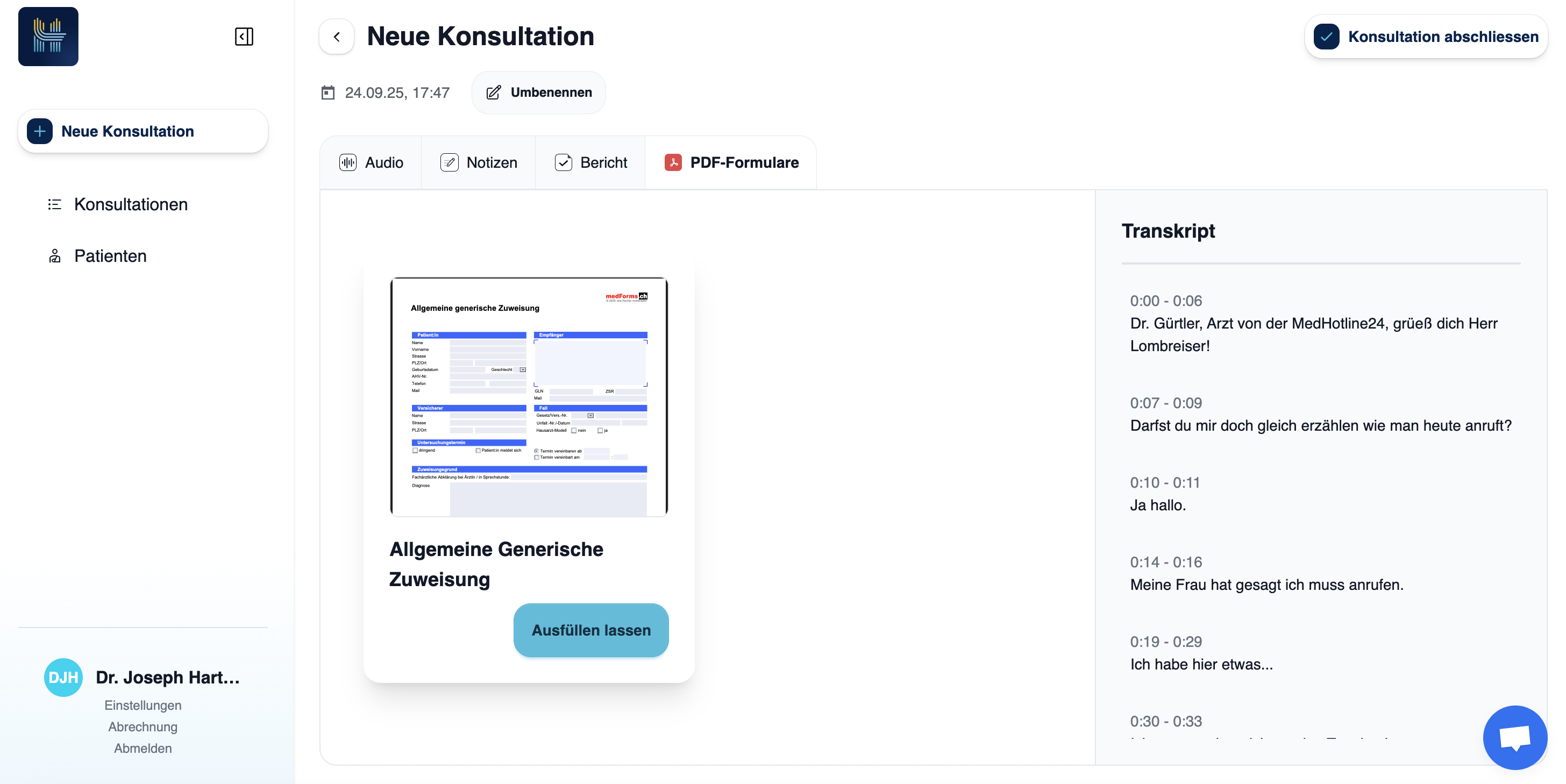The width and height of the screenshot is (1566, 784).
Task: Click the DJH user avatar
Action: point(63,677)
